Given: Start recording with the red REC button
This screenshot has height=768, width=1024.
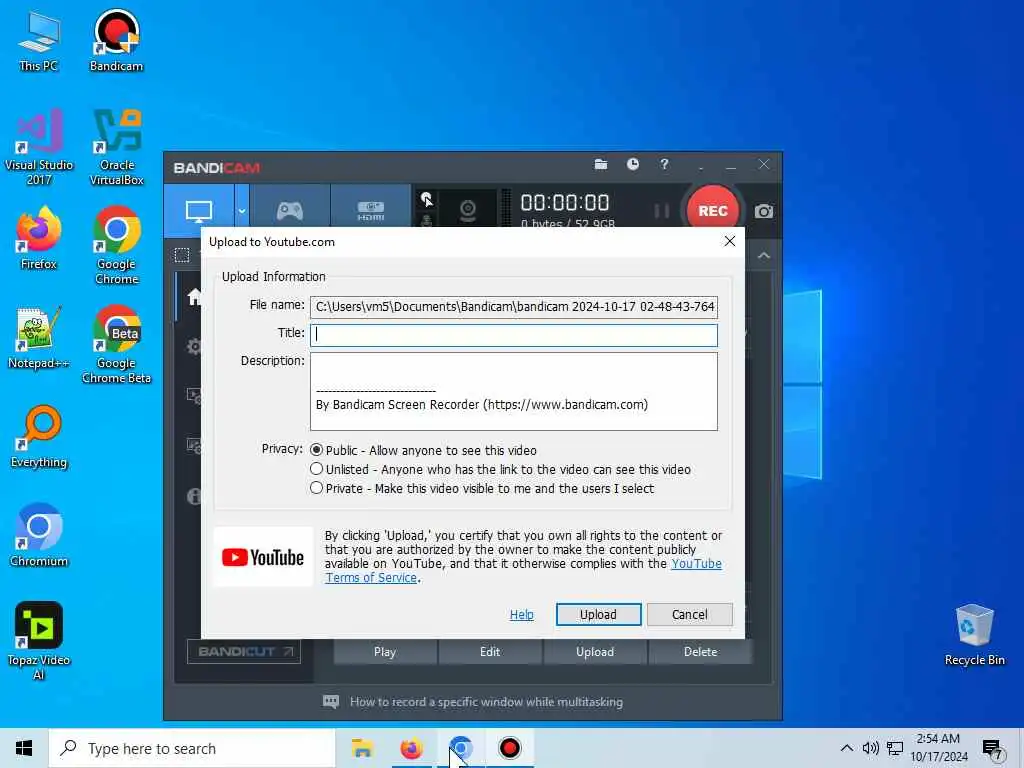Looking at the screenshot, I should 712,210.
